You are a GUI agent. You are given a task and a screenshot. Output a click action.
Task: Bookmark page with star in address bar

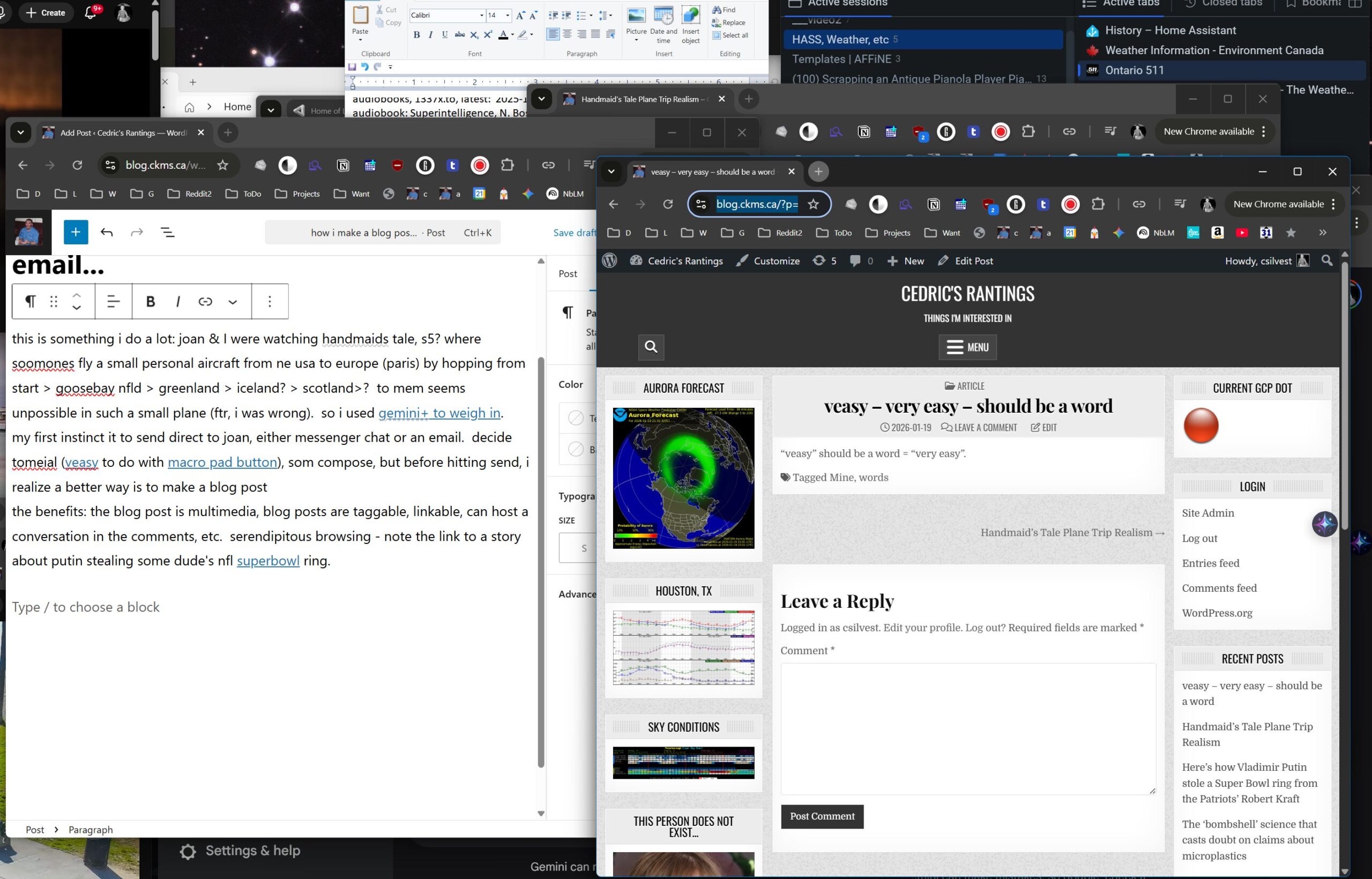point(813,204)
